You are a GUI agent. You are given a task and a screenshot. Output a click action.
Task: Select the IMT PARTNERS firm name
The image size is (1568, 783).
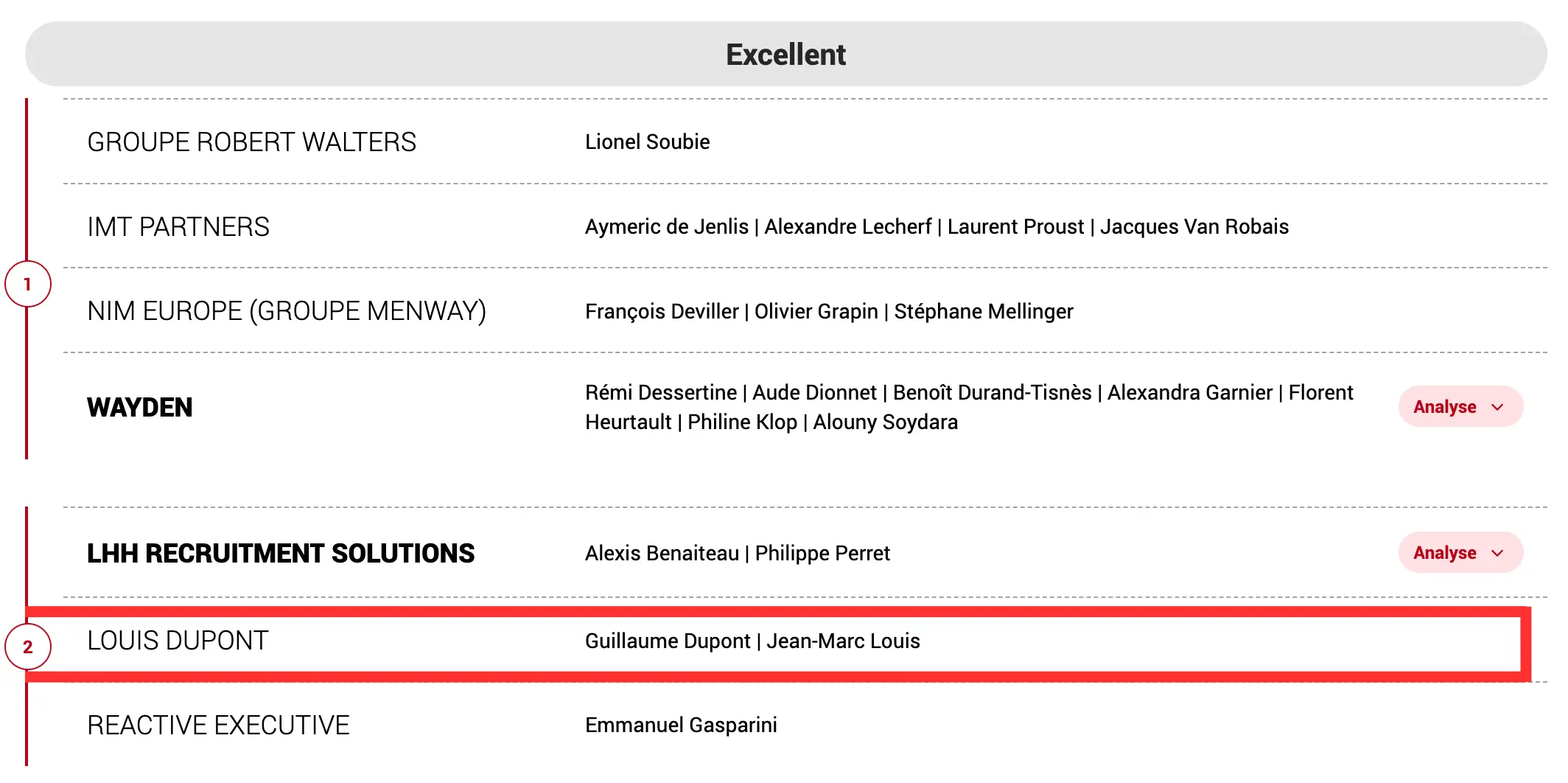(x=178, y=227)
